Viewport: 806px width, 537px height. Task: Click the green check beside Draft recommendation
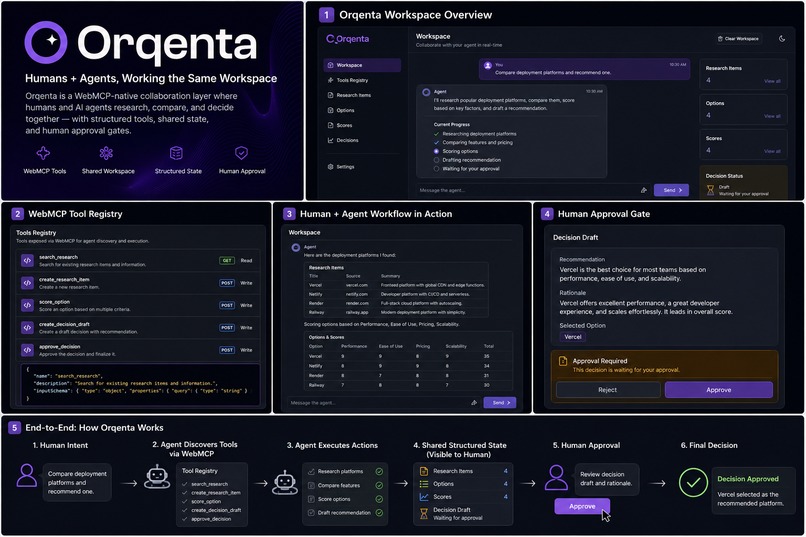pyautogui.click(x=379, y=513)
